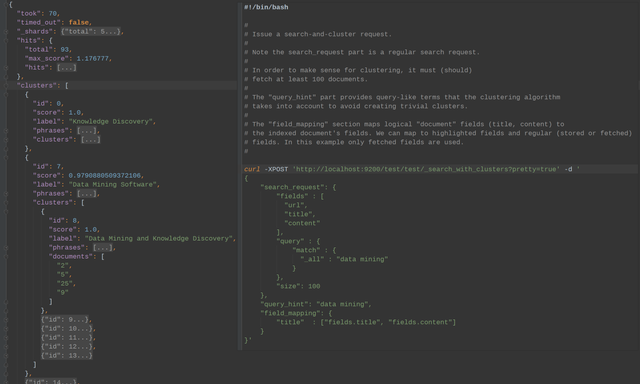Click the "Data Mining Software" label string
Screen dimensions: 640x384
[x=113, y=184]
